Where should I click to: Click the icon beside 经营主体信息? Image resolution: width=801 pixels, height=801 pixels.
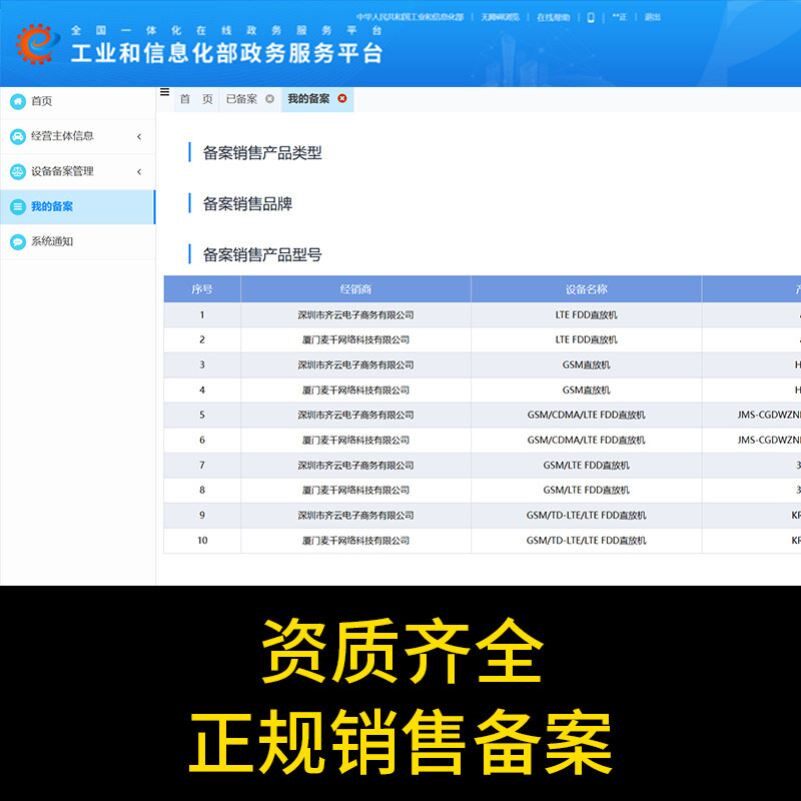pos(18,136)
